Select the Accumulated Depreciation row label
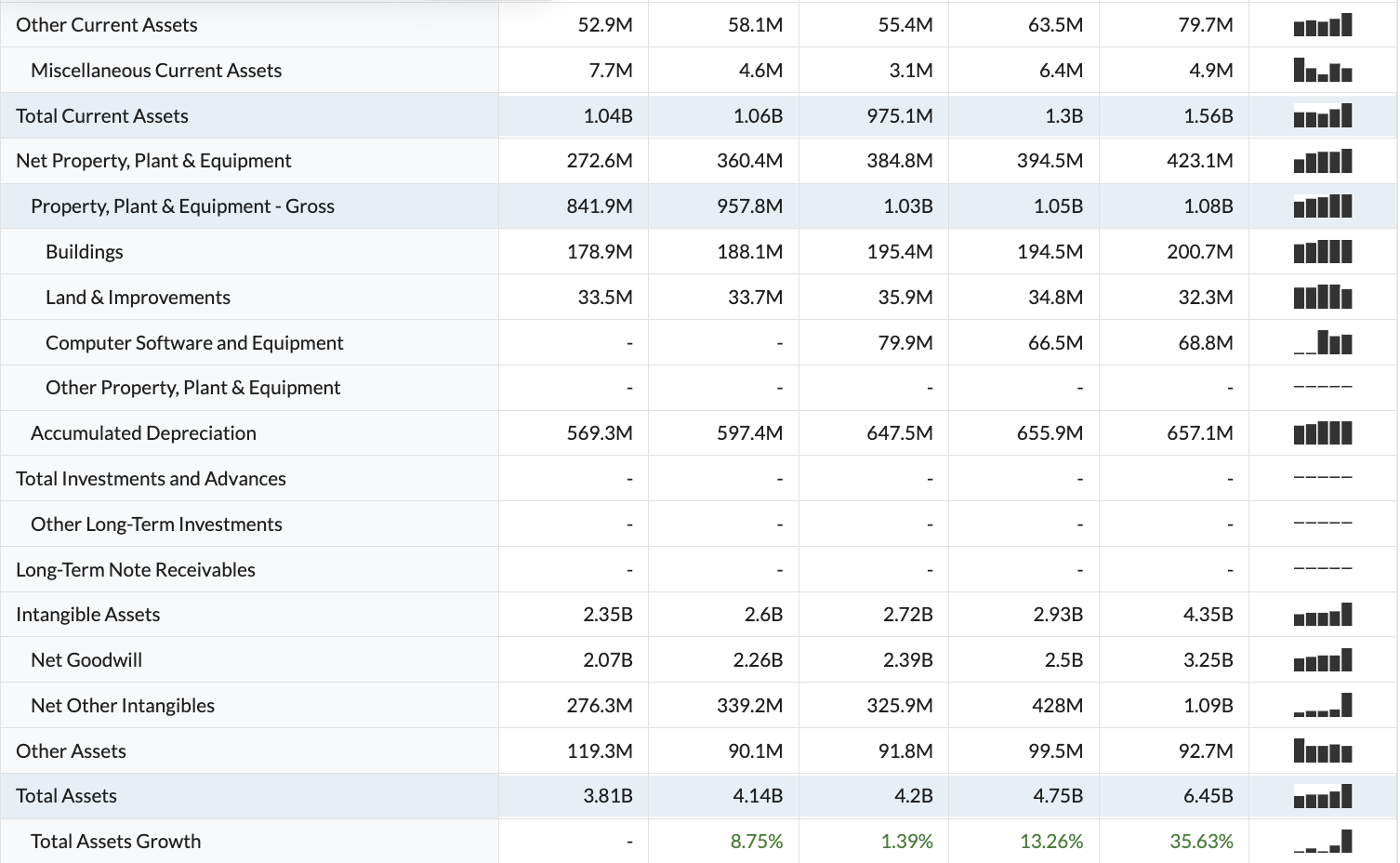Viewport: 1400px width, 863px height. coord(143,433)
